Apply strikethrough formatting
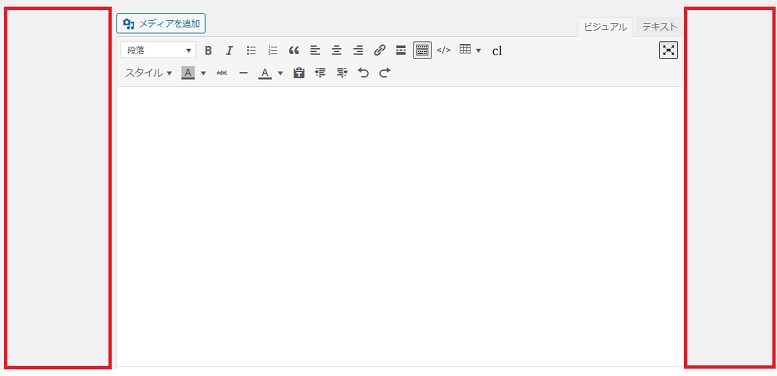This screenshot has width=777, height=376. click(x=222, y=73)
